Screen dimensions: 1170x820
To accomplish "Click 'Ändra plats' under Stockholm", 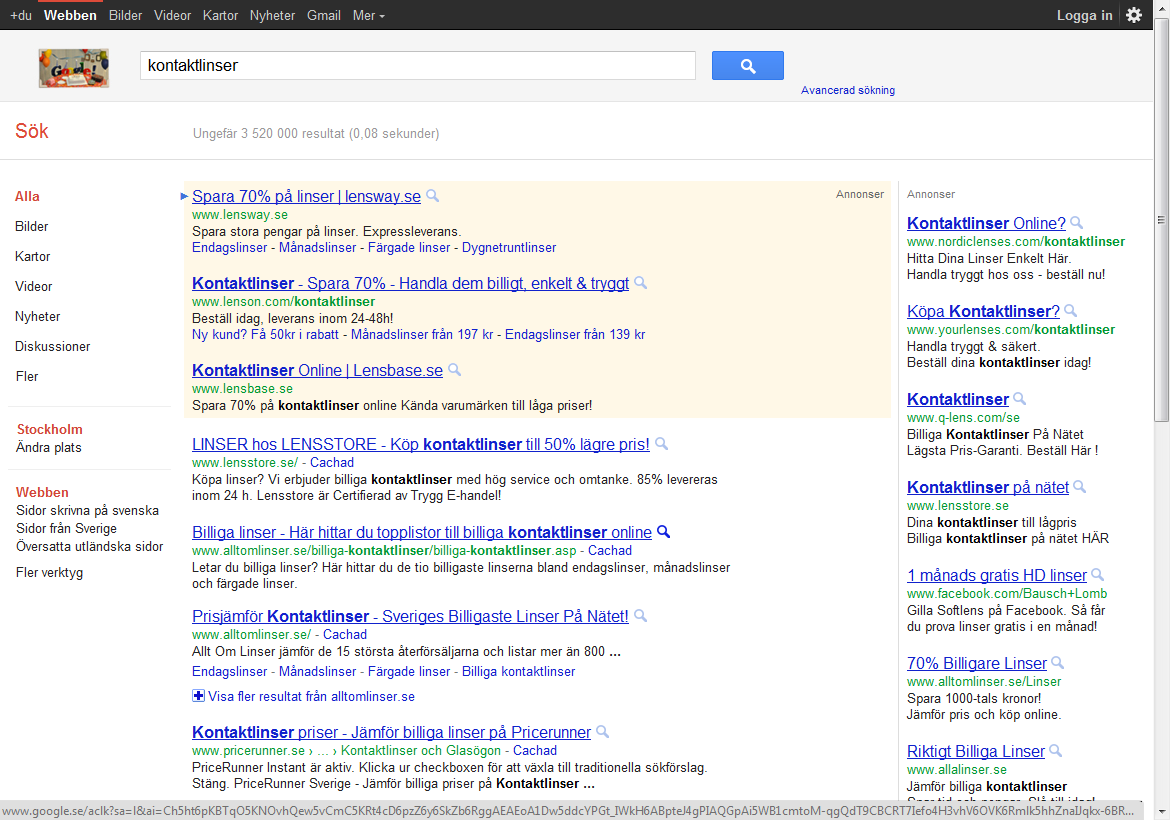I will (x=49, y=448).
